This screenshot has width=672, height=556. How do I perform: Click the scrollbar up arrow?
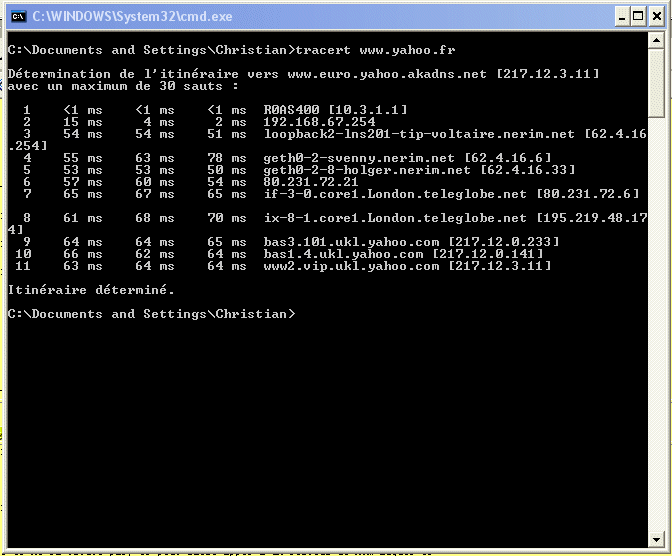click(656, 41)
